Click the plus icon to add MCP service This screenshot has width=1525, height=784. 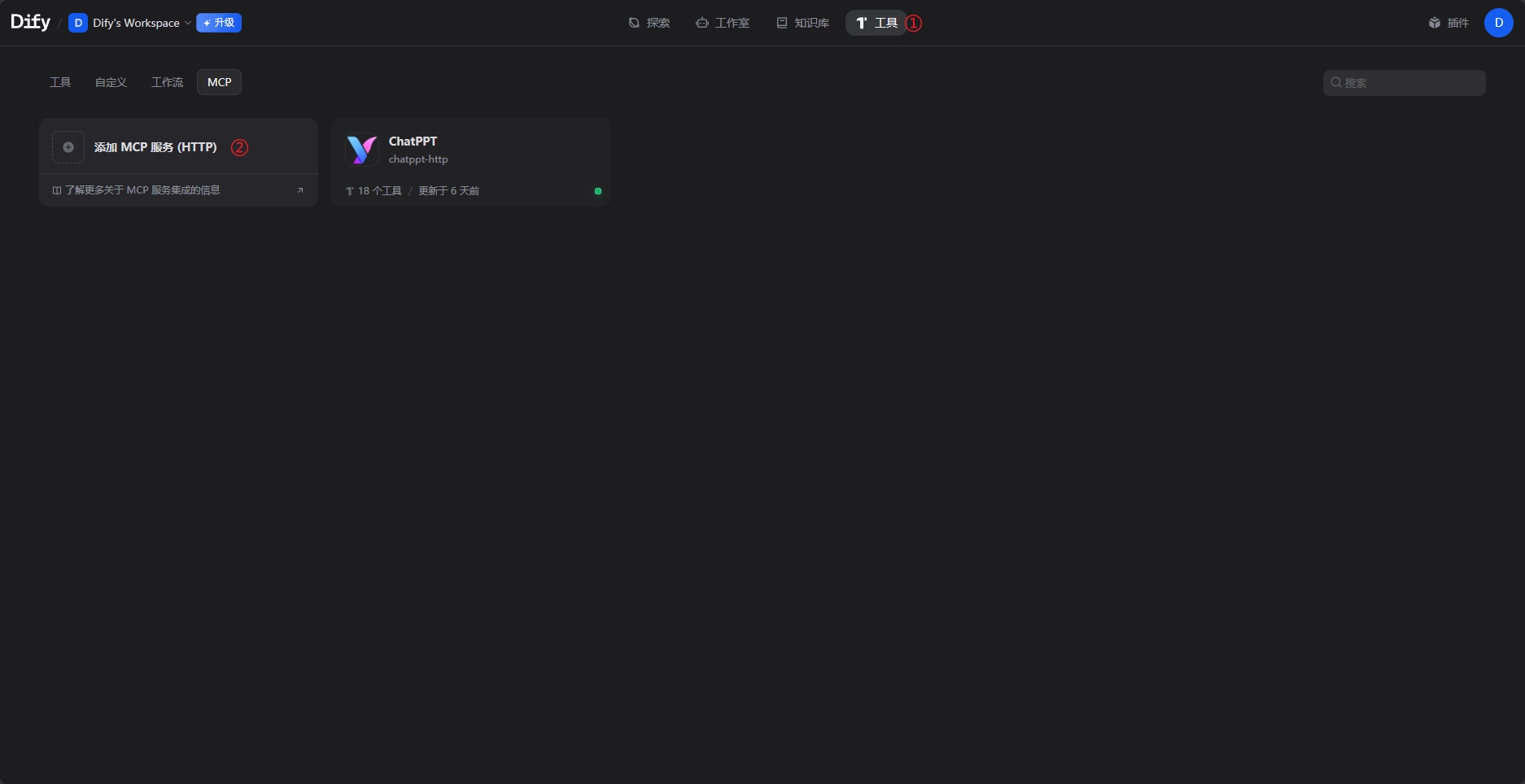(68, 147)
